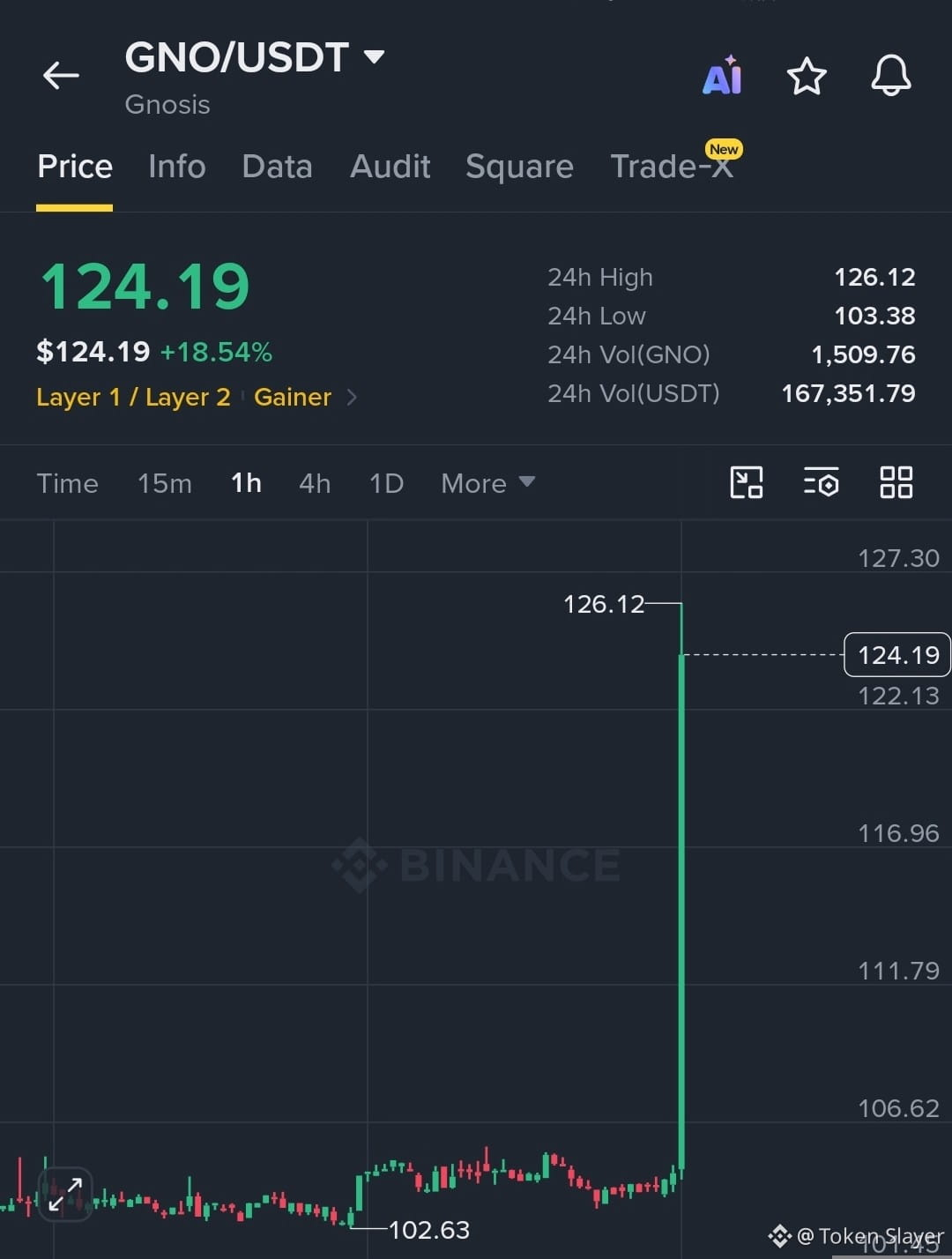The height and width of the screenshot is (1259, 952).
Task: Select the 15m timeframe
Action: point(165,483)
